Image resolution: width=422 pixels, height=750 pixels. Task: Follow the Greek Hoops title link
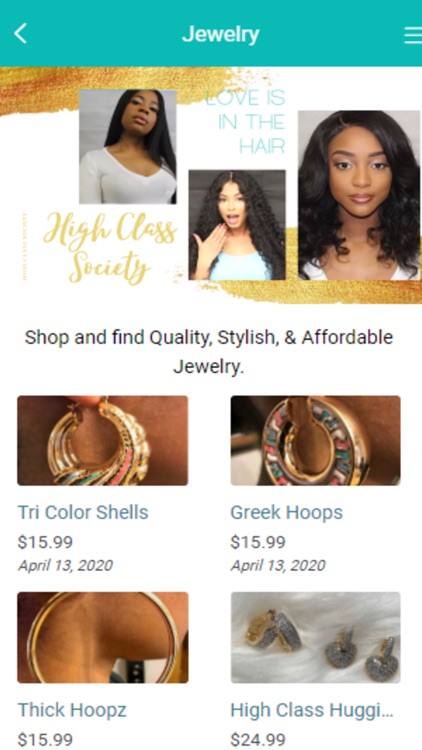pos(287,512)
